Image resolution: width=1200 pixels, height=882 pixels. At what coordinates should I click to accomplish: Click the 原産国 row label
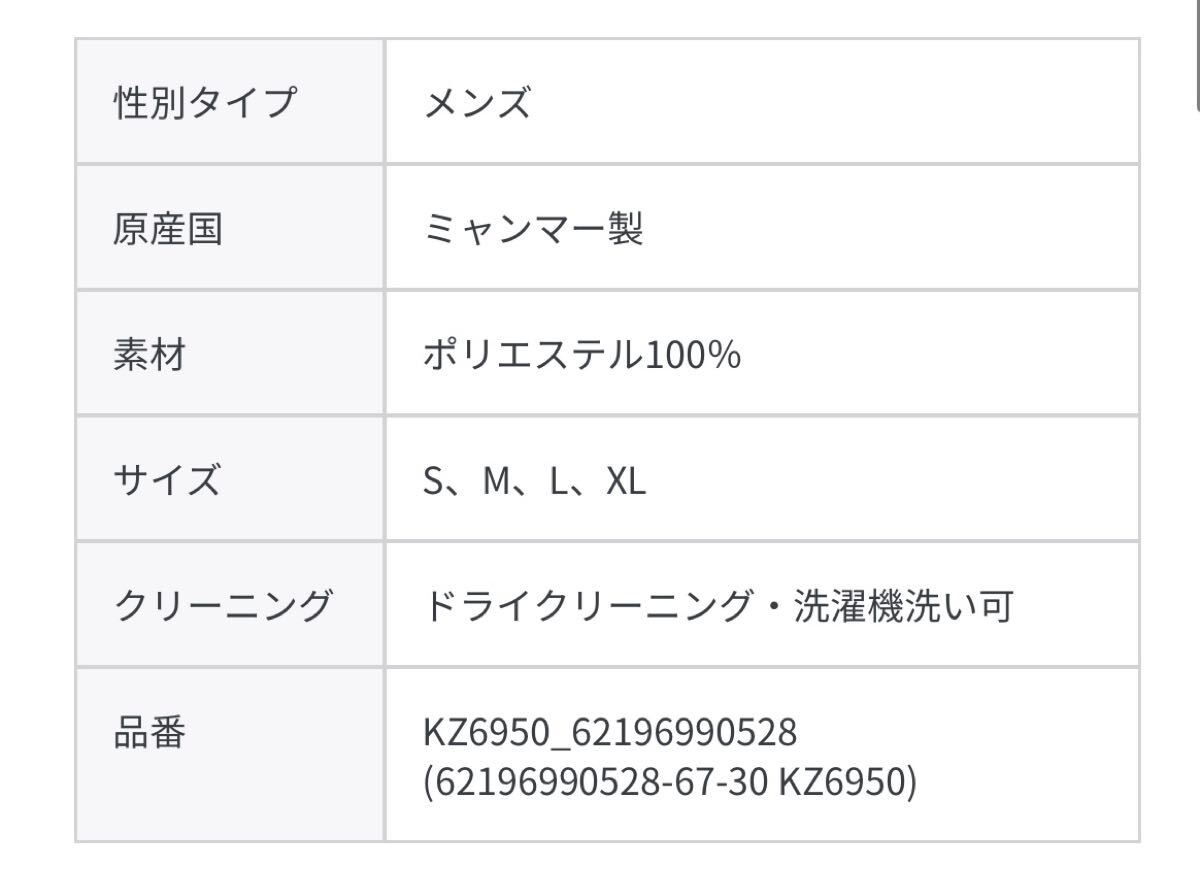[x=167, y=229]
